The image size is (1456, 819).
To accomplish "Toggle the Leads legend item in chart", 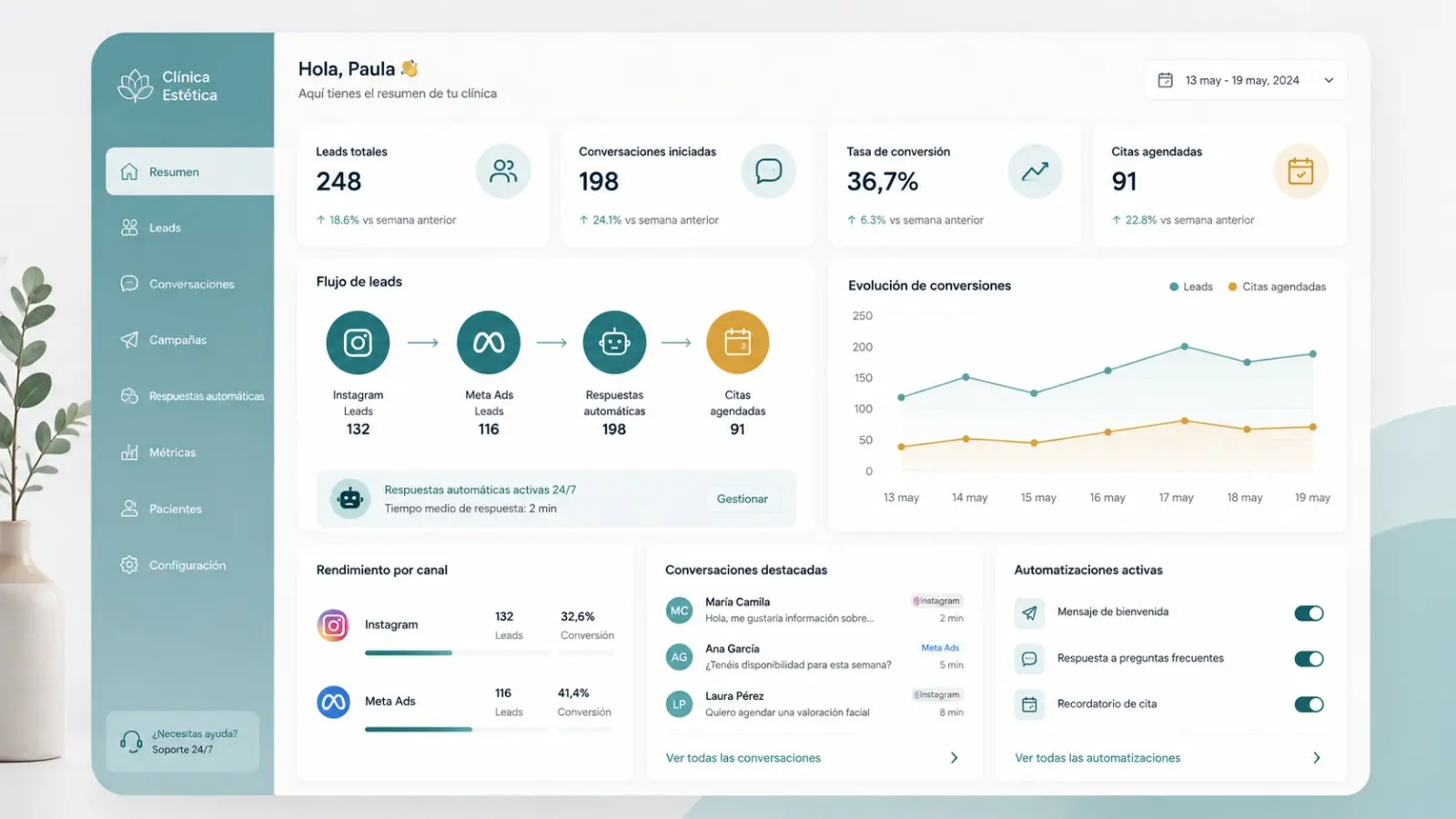I will pos(1191,287).
